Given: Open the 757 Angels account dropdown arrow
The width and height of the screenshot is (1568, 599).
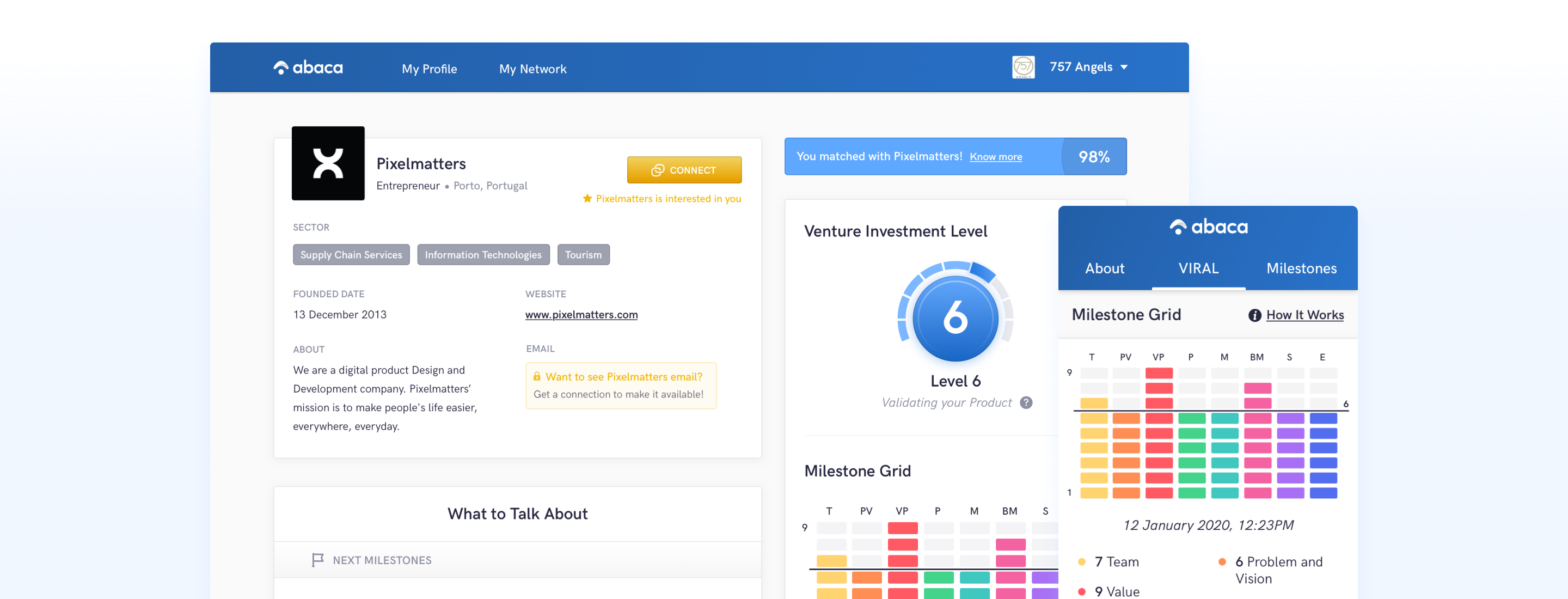Looking at the screenshot, I should (x=1124, y=68).
